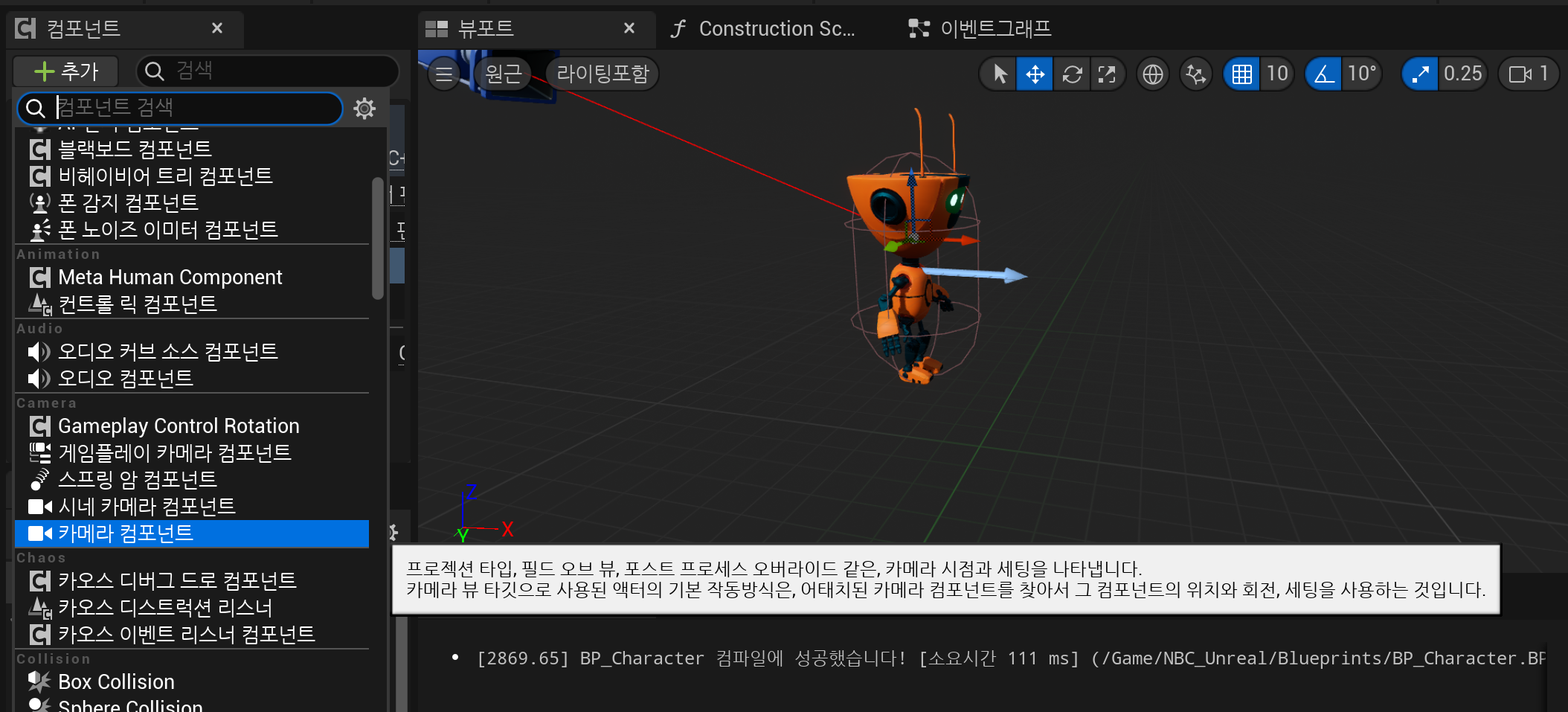Select 카오스 디버그 드로 컴포넌트
This screenshot has height=712, width=1568.
pyautogui.click(x=192, y=580)
